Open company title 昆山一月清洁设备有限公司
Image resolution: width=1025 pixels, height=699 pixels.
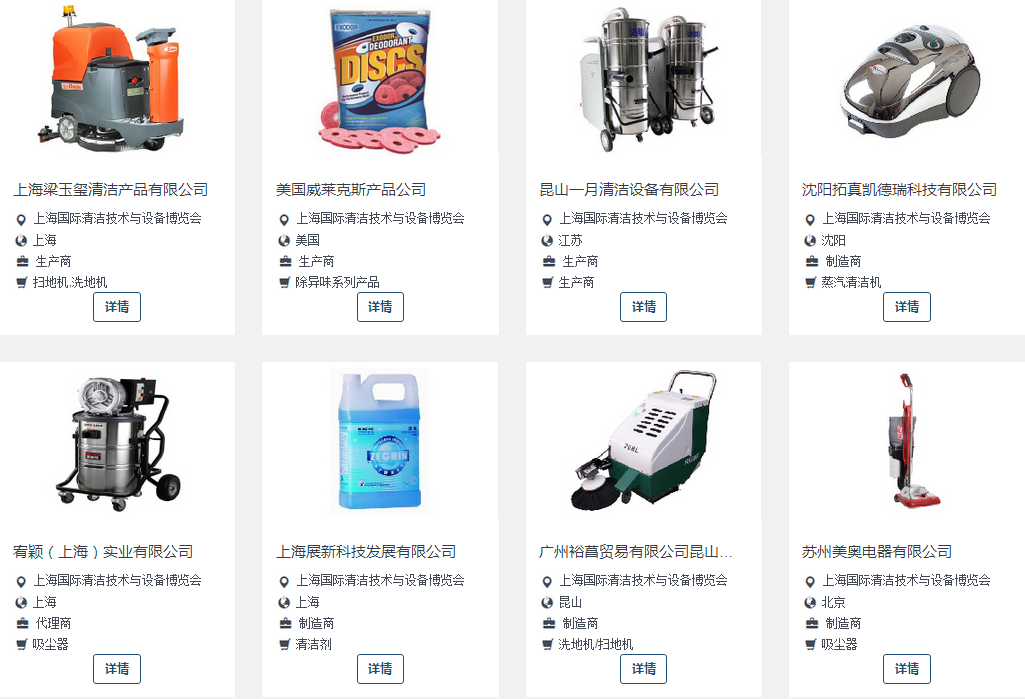coord(629,190)
